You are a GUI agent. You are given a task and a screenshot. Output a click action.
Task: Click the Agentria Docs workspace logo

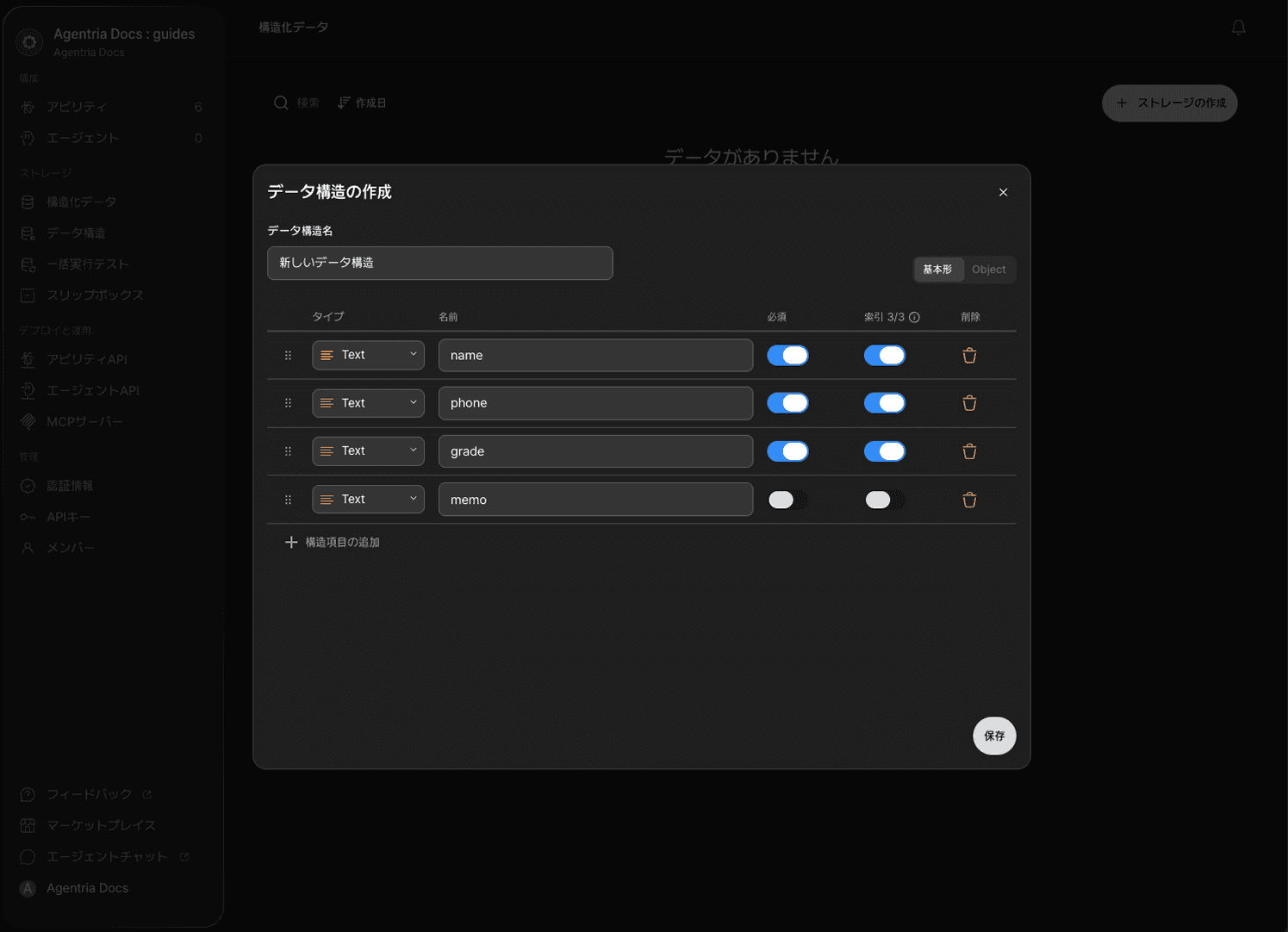tap(29, 41)
